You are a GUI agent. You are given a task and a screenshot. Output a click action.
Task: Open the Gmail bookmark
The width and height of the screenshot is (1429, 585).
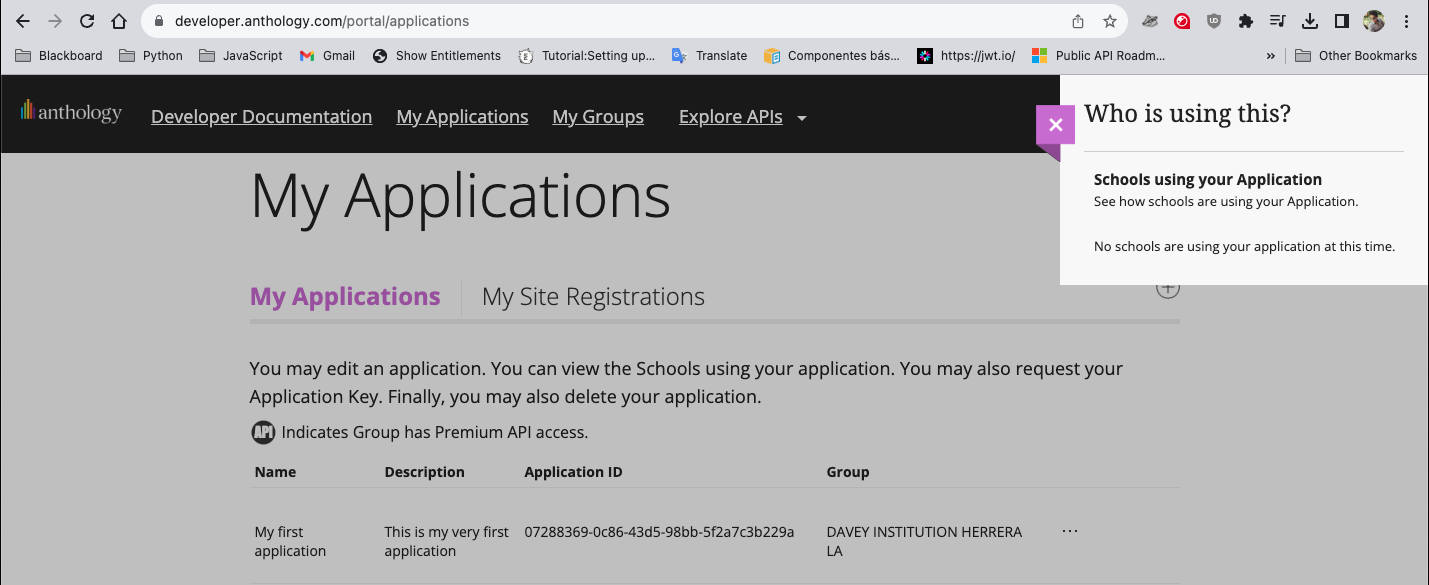(327, 56)
